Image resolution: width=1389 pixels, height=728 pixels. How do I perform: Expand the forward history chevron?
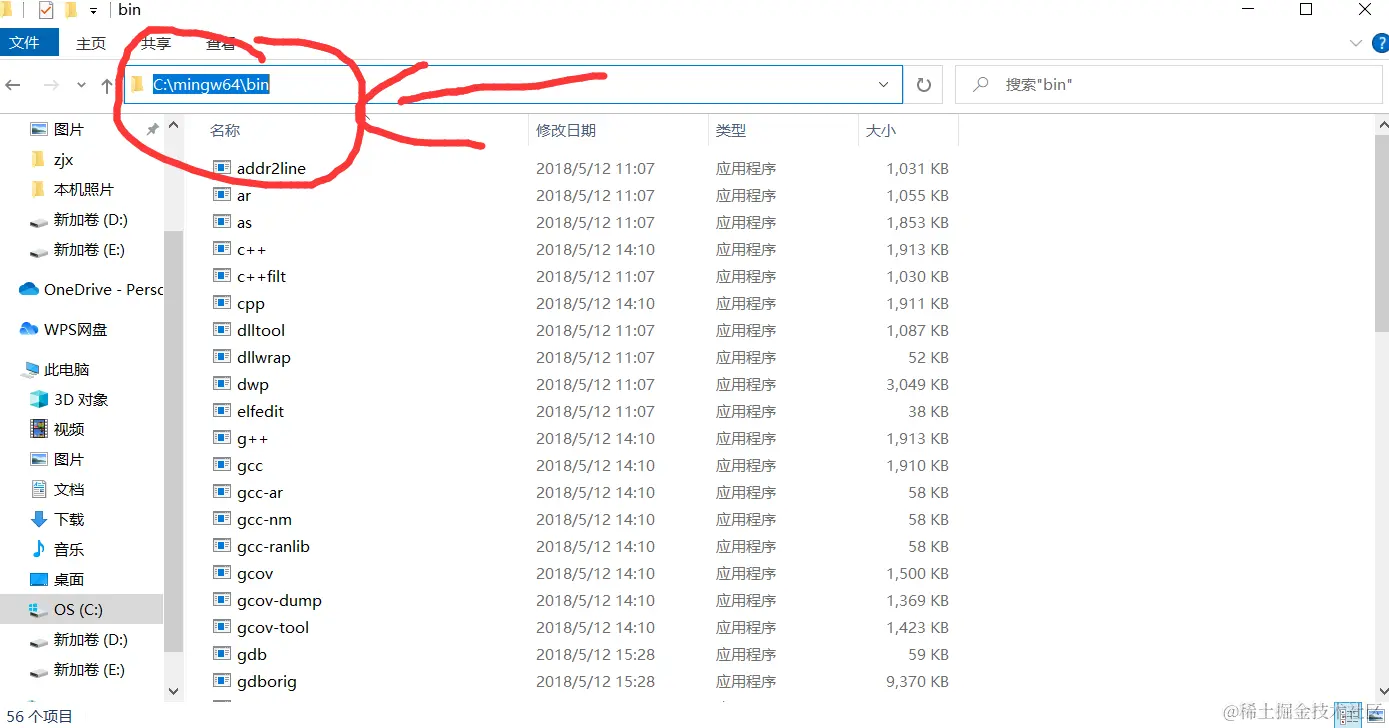point(81,85)
